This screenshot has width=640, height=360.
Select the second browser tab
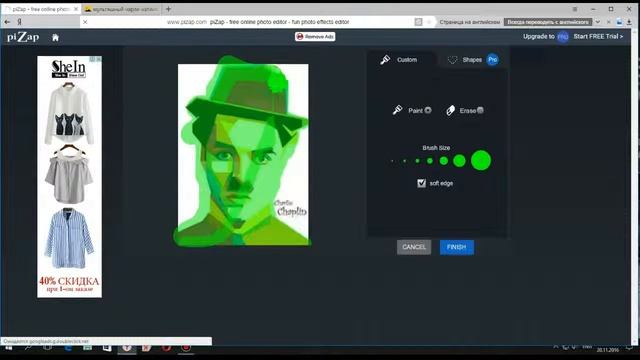click(121, 9)
